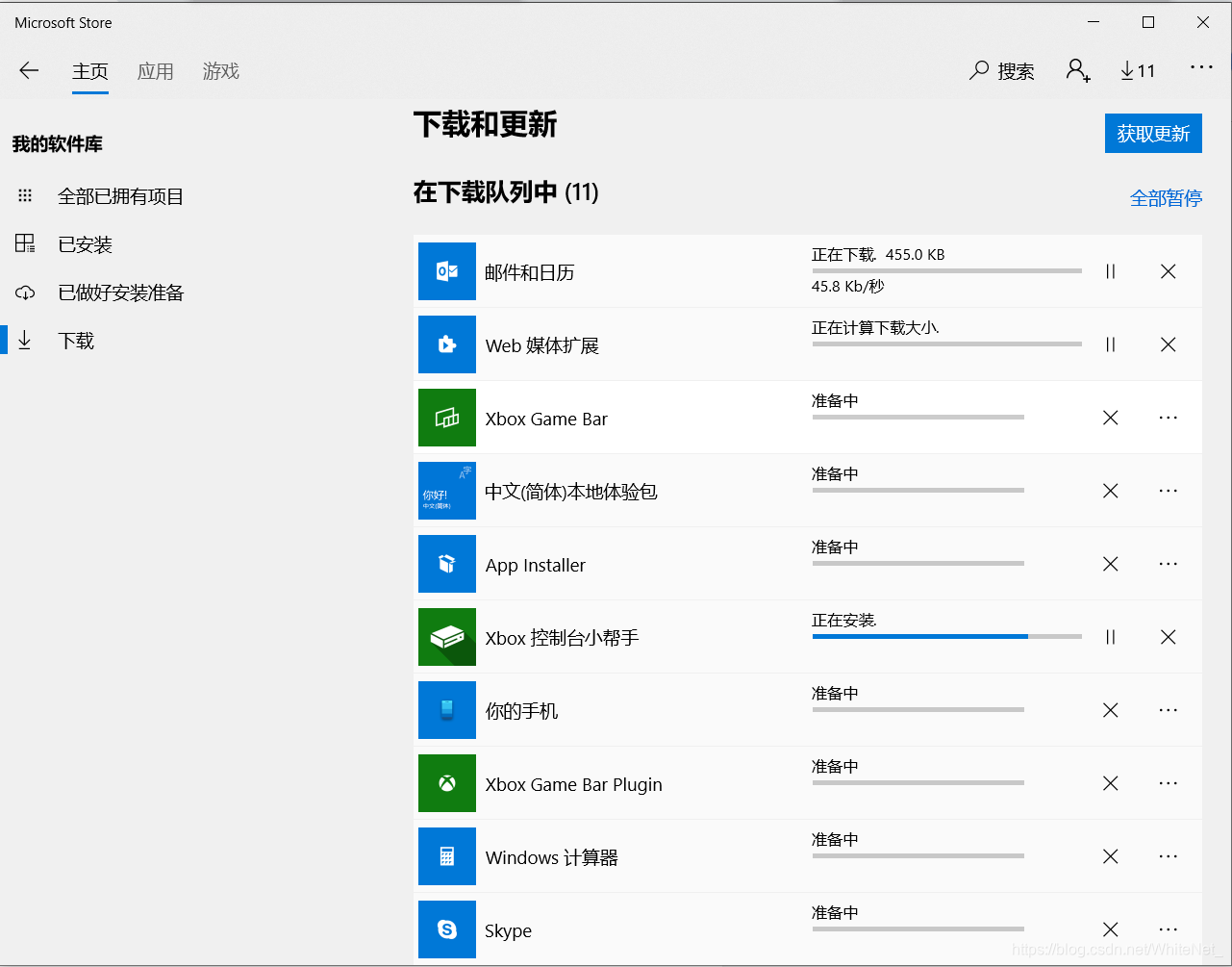Image resolution: width=1232 pixels, height=967 pixels.
Task: Cancel the 中文(简体)本地体验包 download
Action: (x=1111, y=491)
